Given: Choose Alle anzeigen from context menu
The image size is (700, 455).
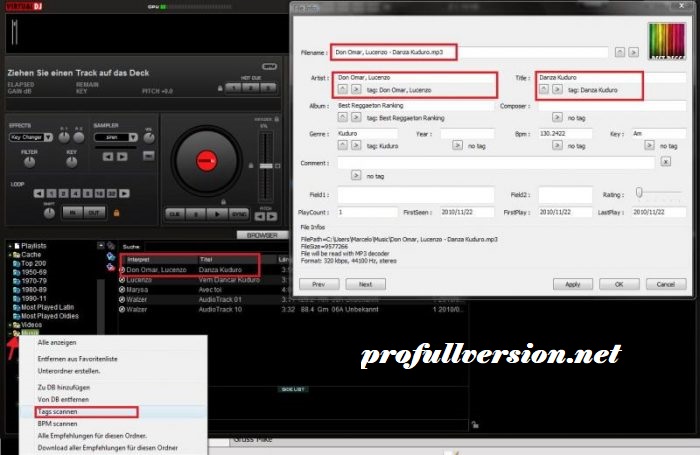Looking at the screenshot, I should point(57,342).
